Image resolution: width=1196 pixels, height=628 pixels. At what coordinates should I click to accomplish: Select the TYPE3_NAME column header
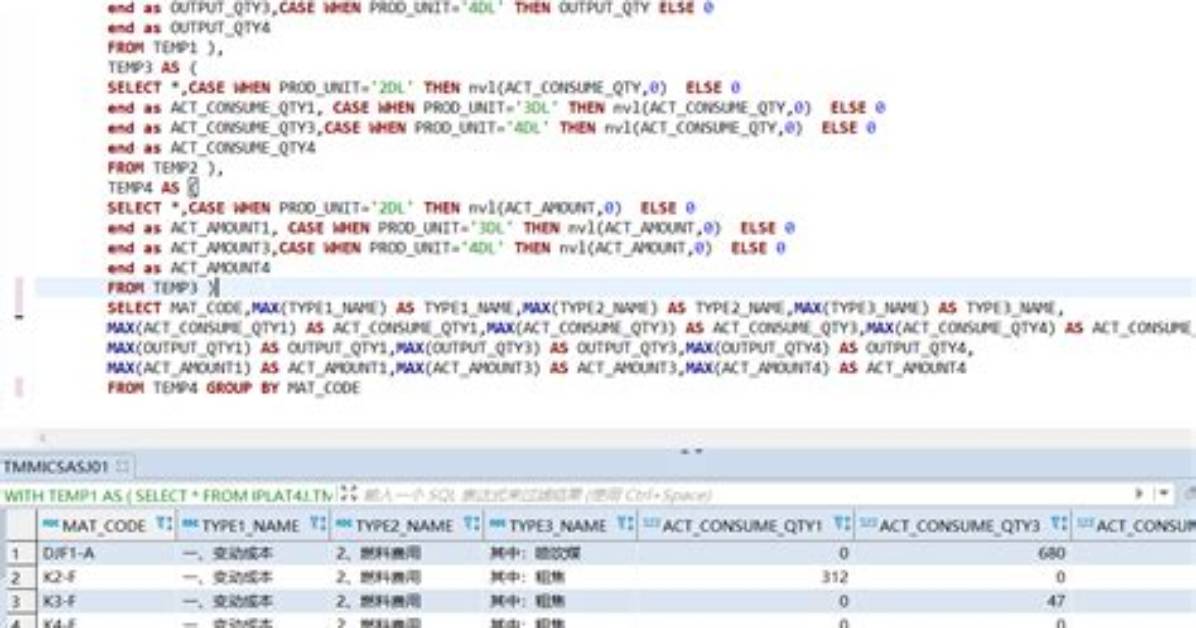pyautogui.click(x=561, y=525)
